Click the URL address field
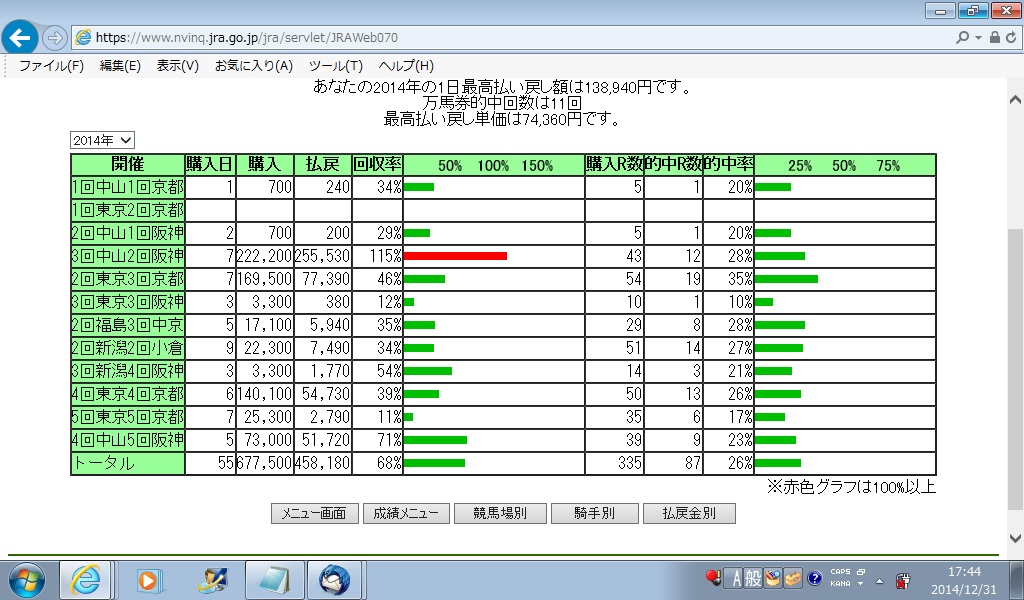1024x600 pixels. click(500, 37)
